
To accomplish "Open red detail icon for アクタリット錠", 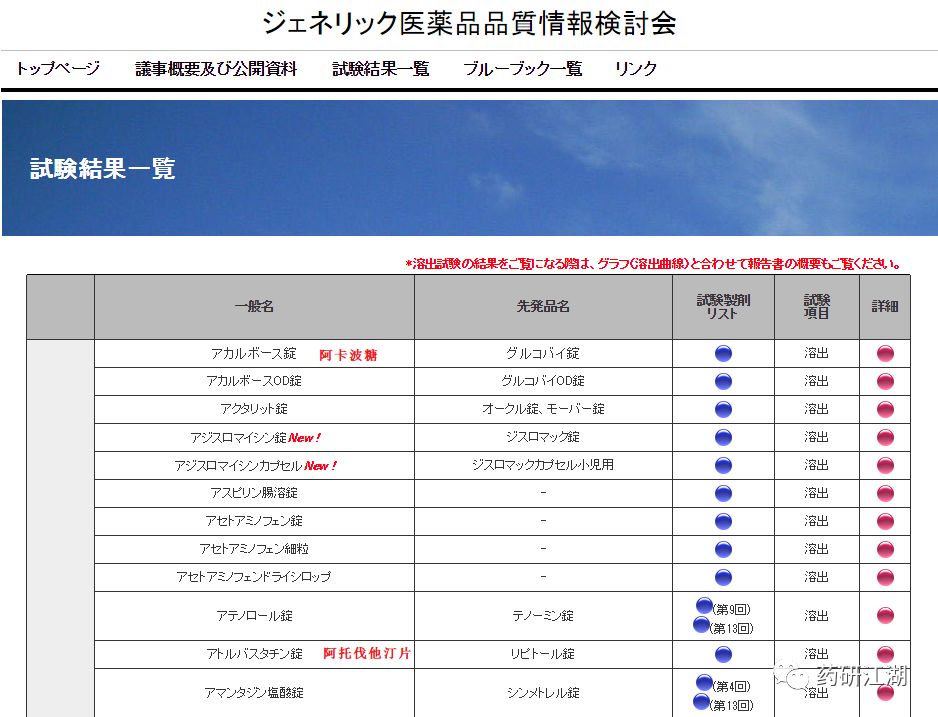I will [x=885, y=409].
